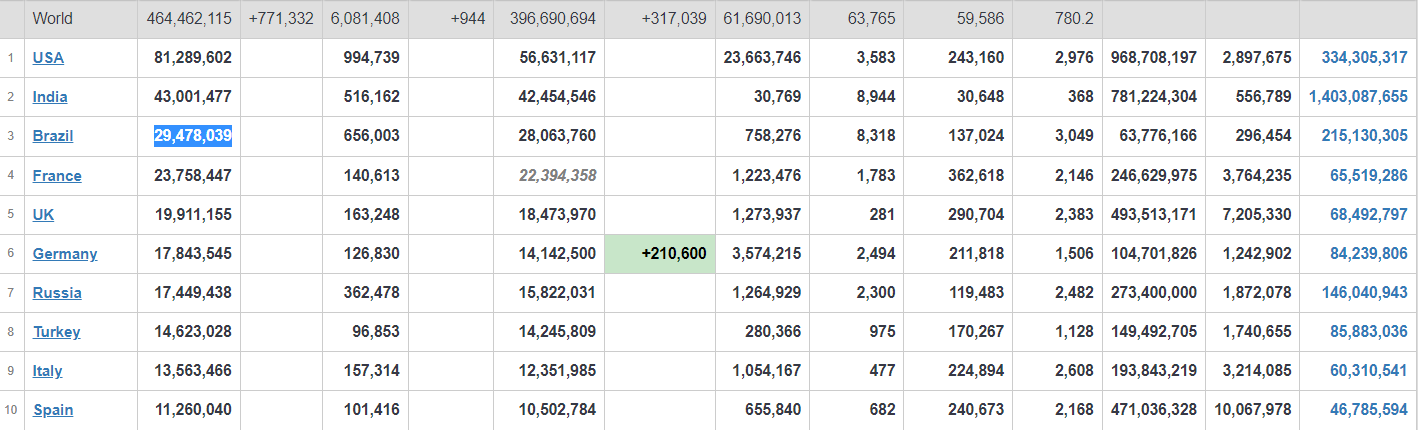This screenshot has width=1418, height=430.
Task: Open the Spain country link
Action: coord(53,410)
